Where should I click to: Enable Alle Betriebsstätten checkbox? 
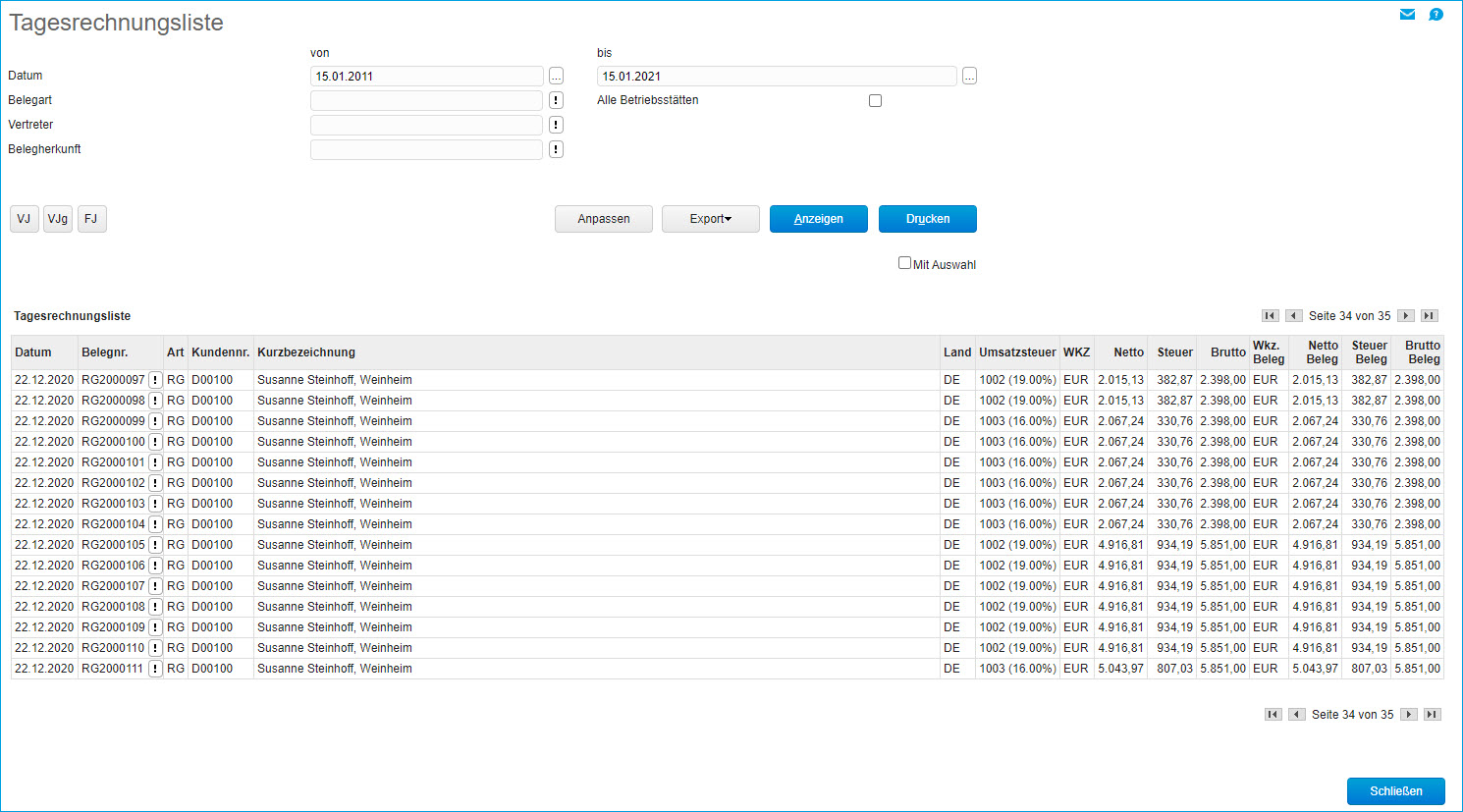pos(875,101)
